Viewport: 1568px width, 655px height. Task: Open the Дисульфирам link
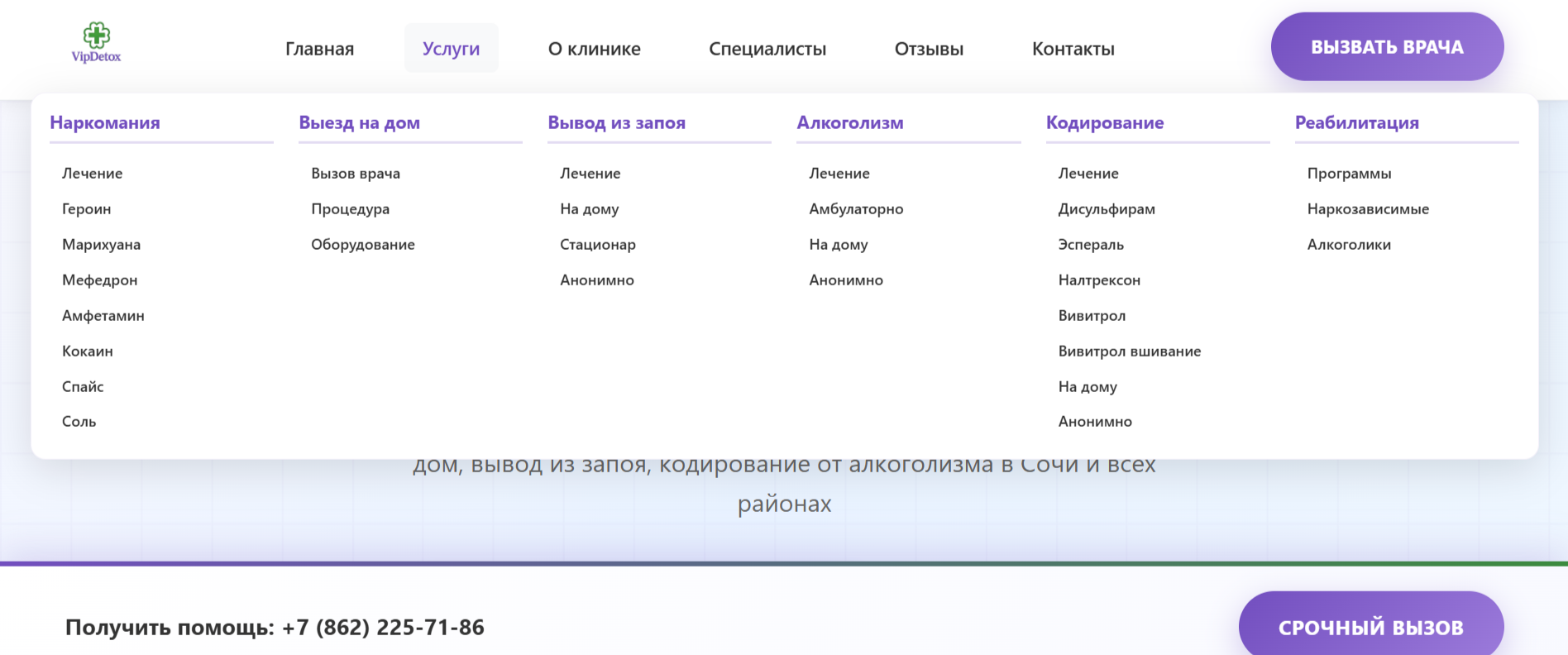pos(1107,209)
